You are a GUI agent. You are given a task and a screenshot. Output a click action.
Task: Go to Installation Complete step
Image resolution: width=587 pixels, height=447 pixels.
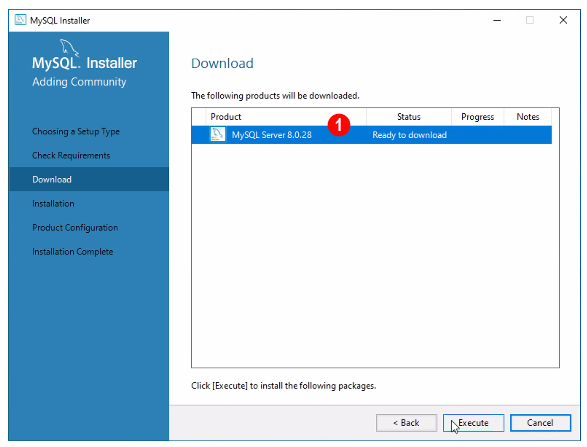point(73,252)
